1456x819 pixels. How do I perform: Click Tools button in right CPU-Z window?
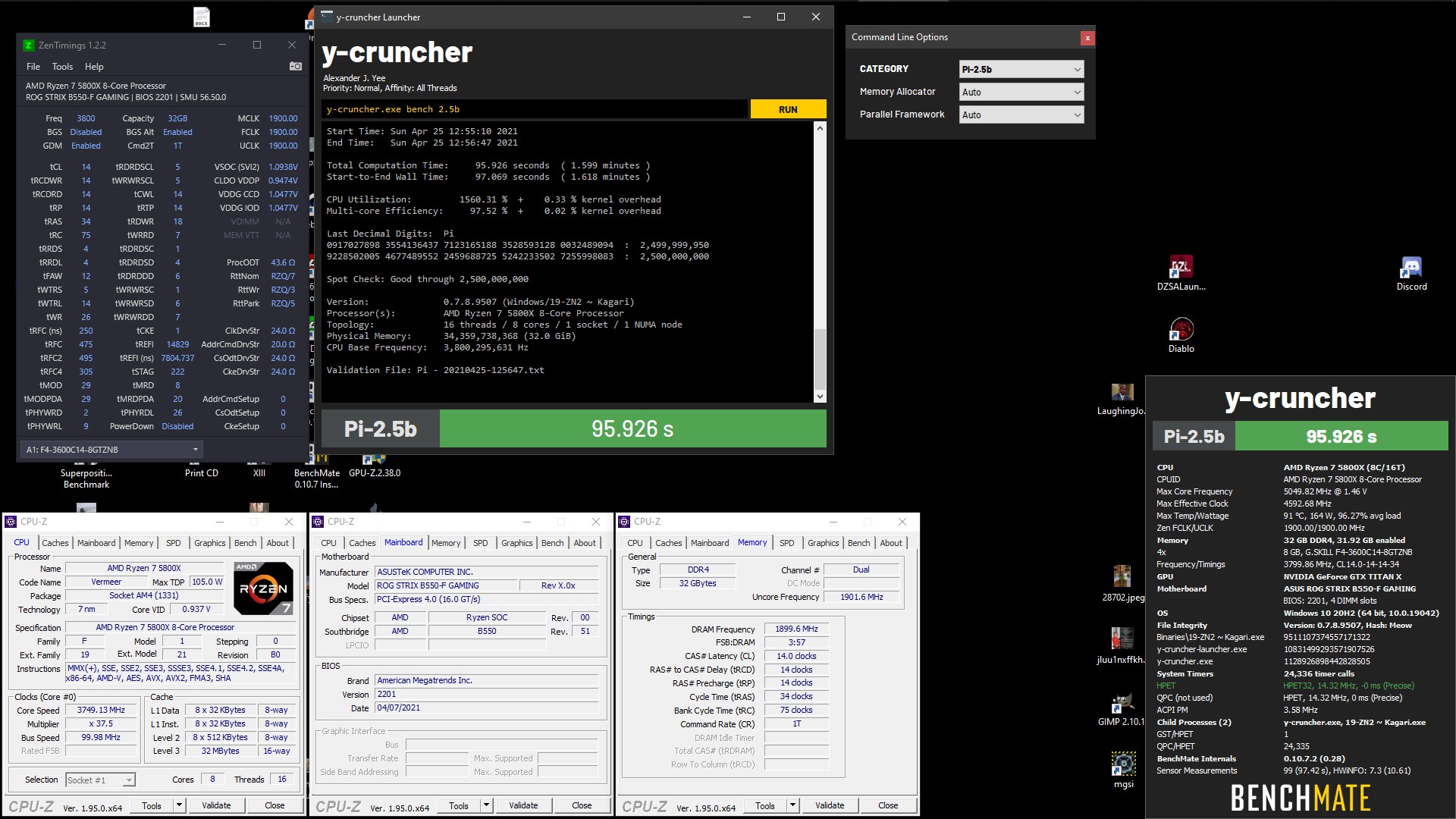[x=765, y=805]
